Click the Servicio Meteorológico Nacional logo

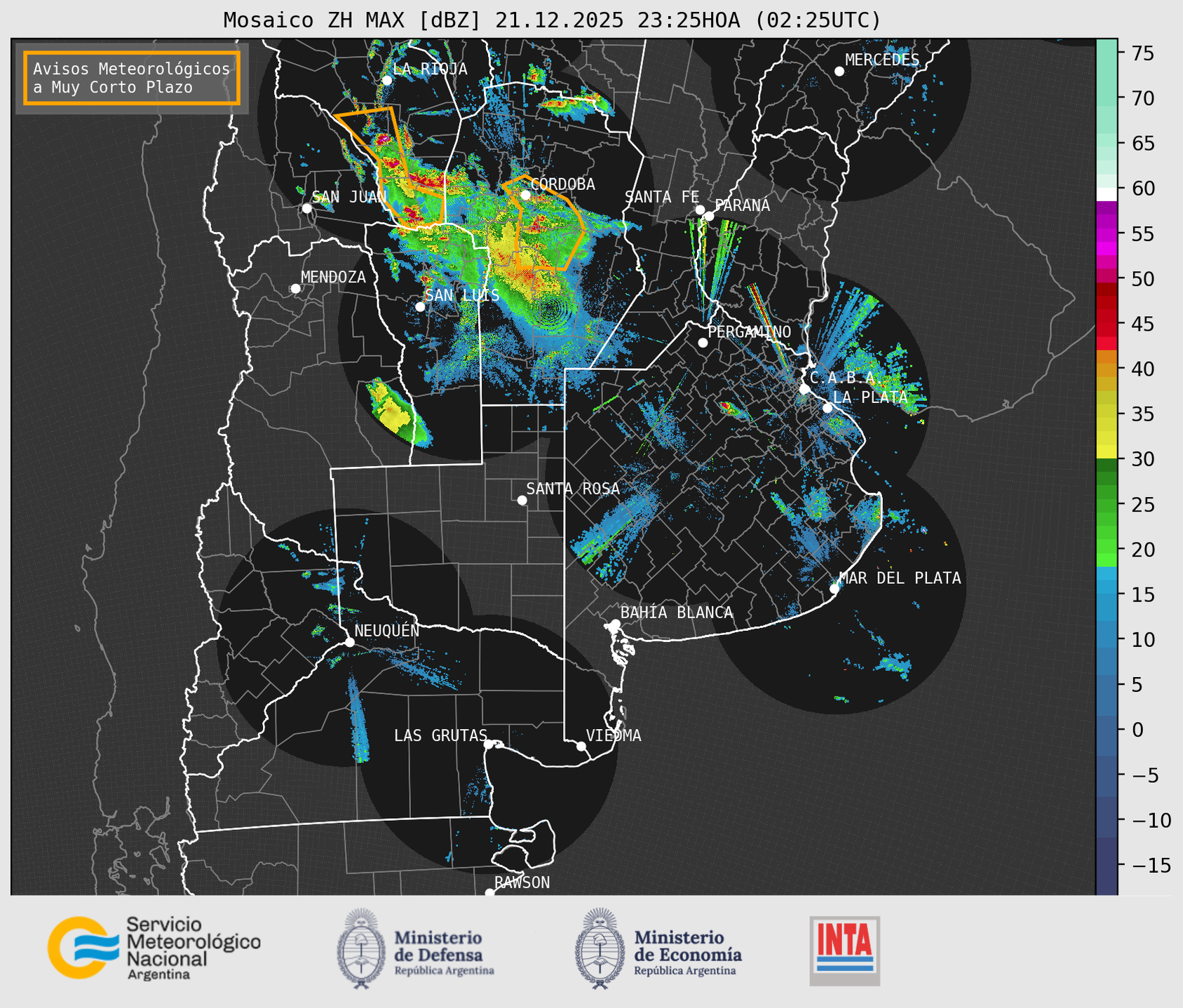tap(154, 948)
